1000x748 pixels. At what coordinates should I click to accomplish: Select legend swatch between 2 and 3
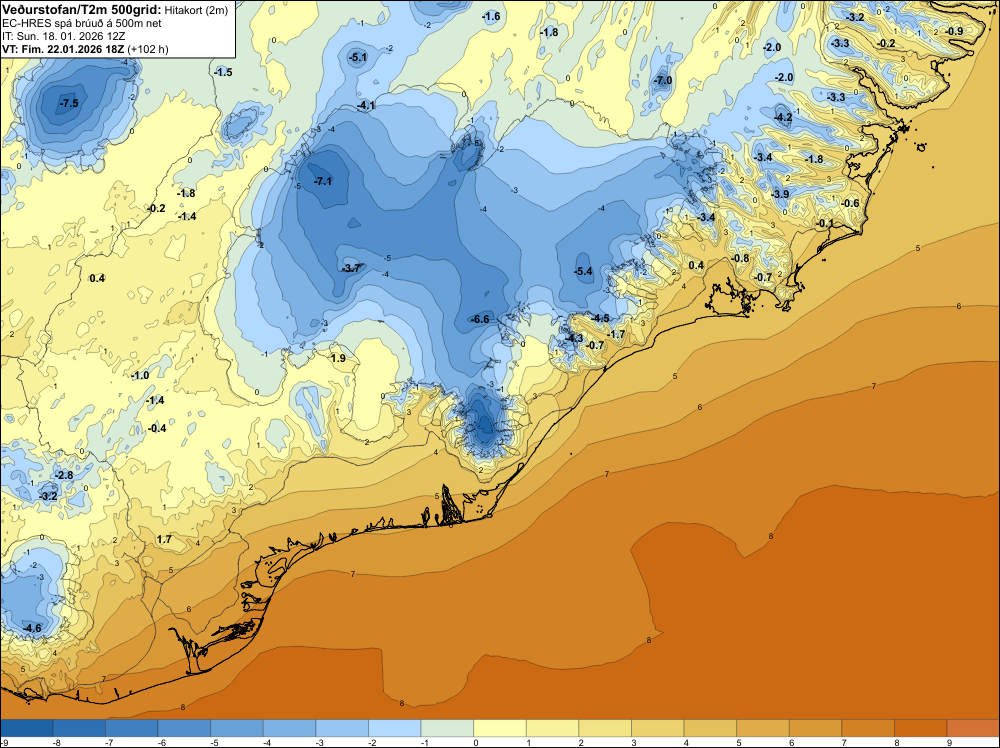[605, 728]
